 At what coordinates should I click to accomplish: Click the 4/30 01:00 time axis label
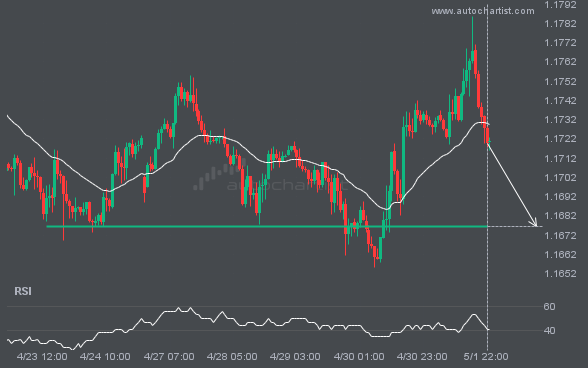tap(359, 356)
